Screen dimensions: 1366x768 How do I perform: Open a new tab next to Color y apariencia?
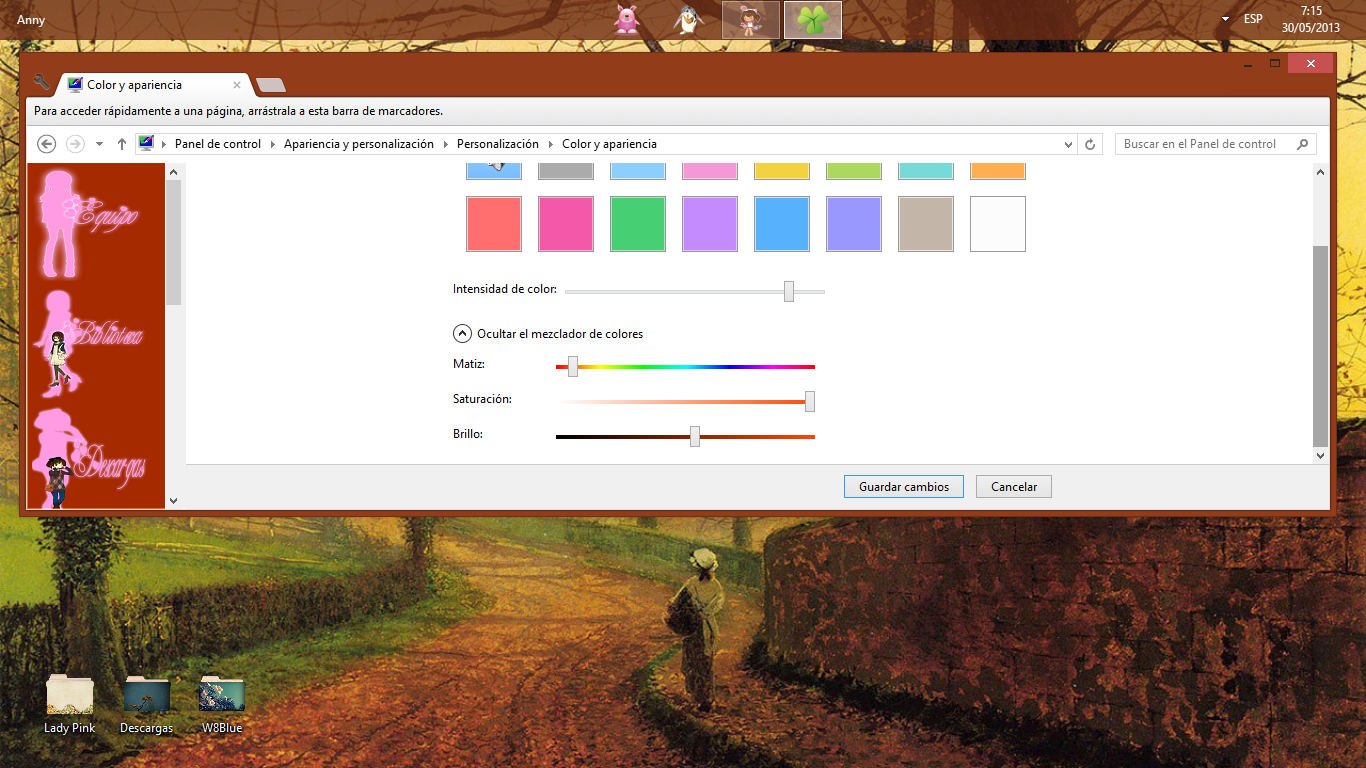pos(270,85)
